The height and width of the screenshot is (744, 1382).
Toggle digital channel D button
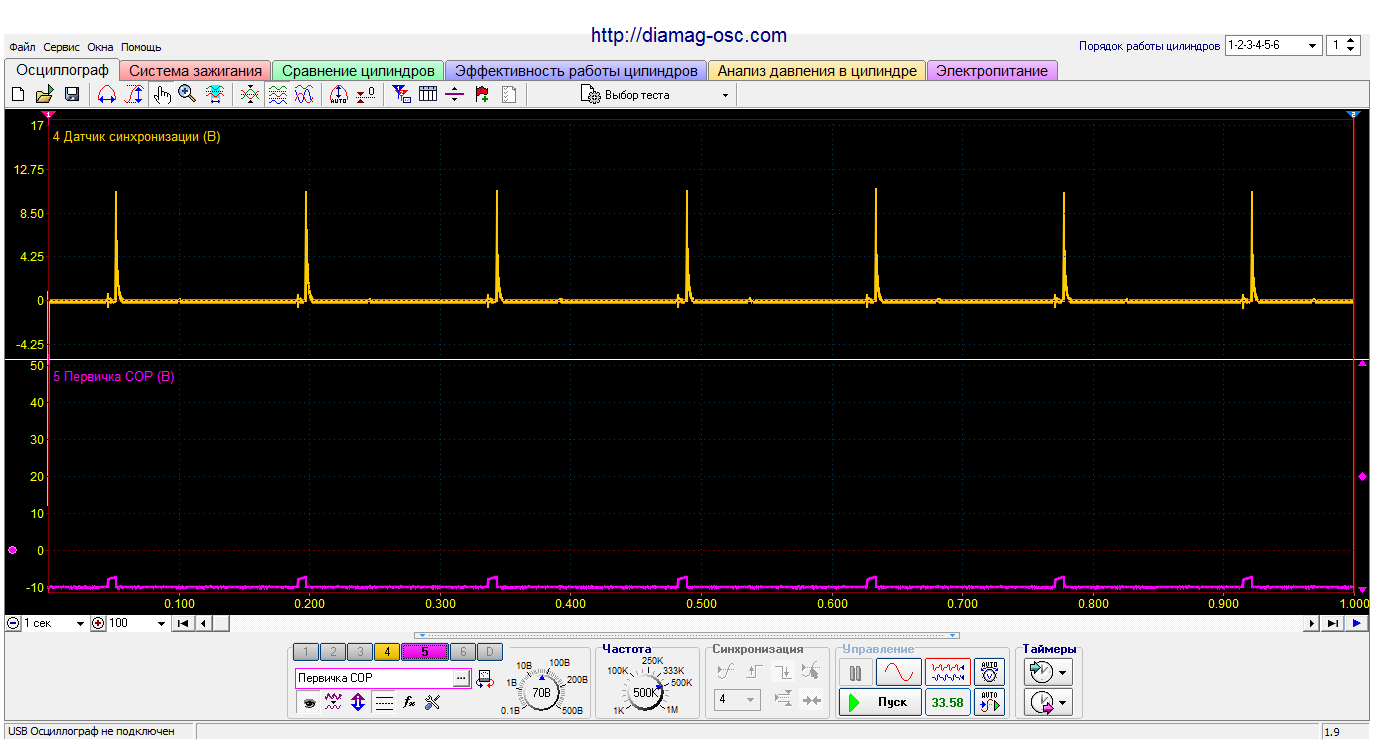(489, 652)
